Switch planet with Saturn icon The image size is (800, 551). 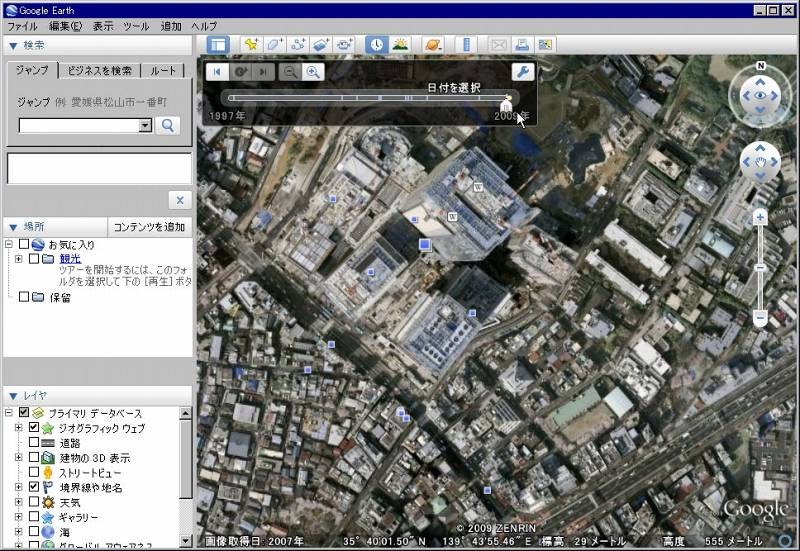click(433, 45)
